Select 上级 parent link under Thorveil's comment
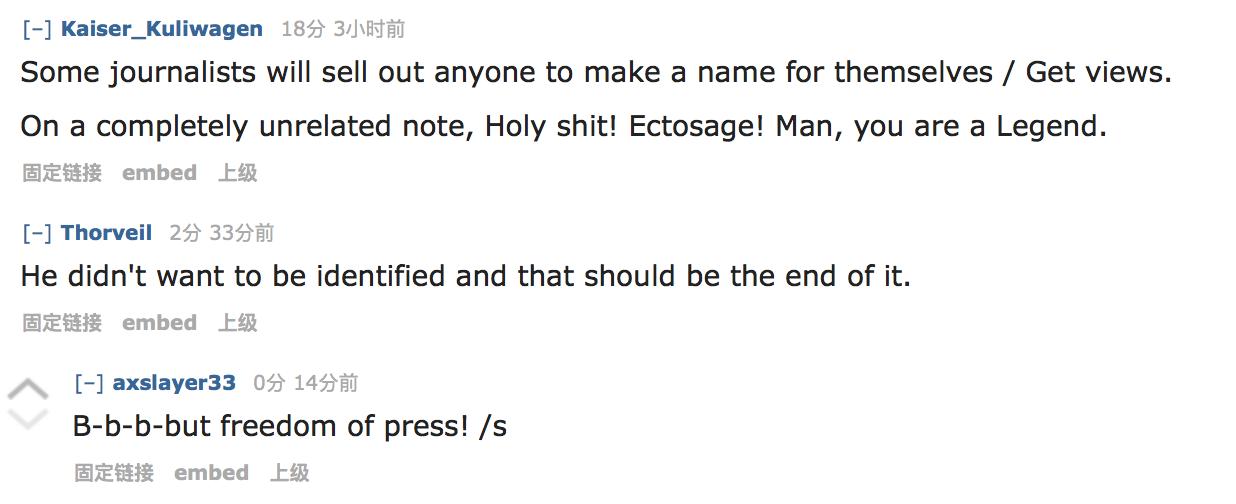1236x504 pixels. (x=238, y=323)
